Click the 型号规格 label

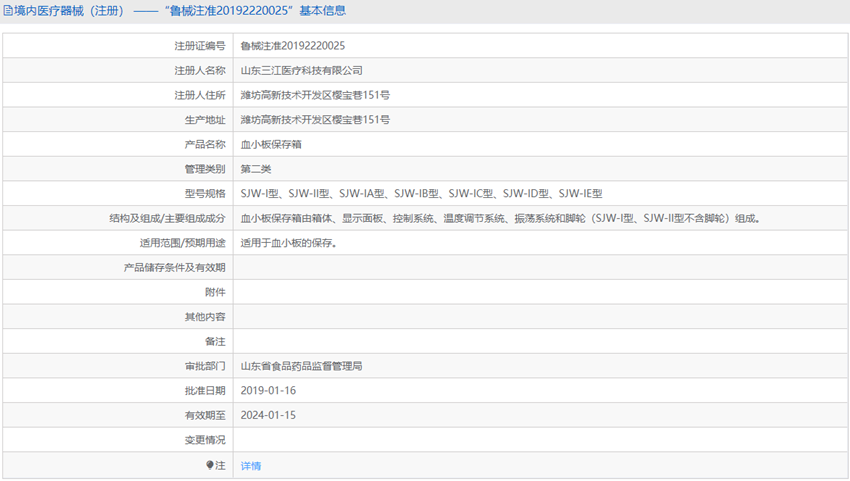tap(205, 194)
